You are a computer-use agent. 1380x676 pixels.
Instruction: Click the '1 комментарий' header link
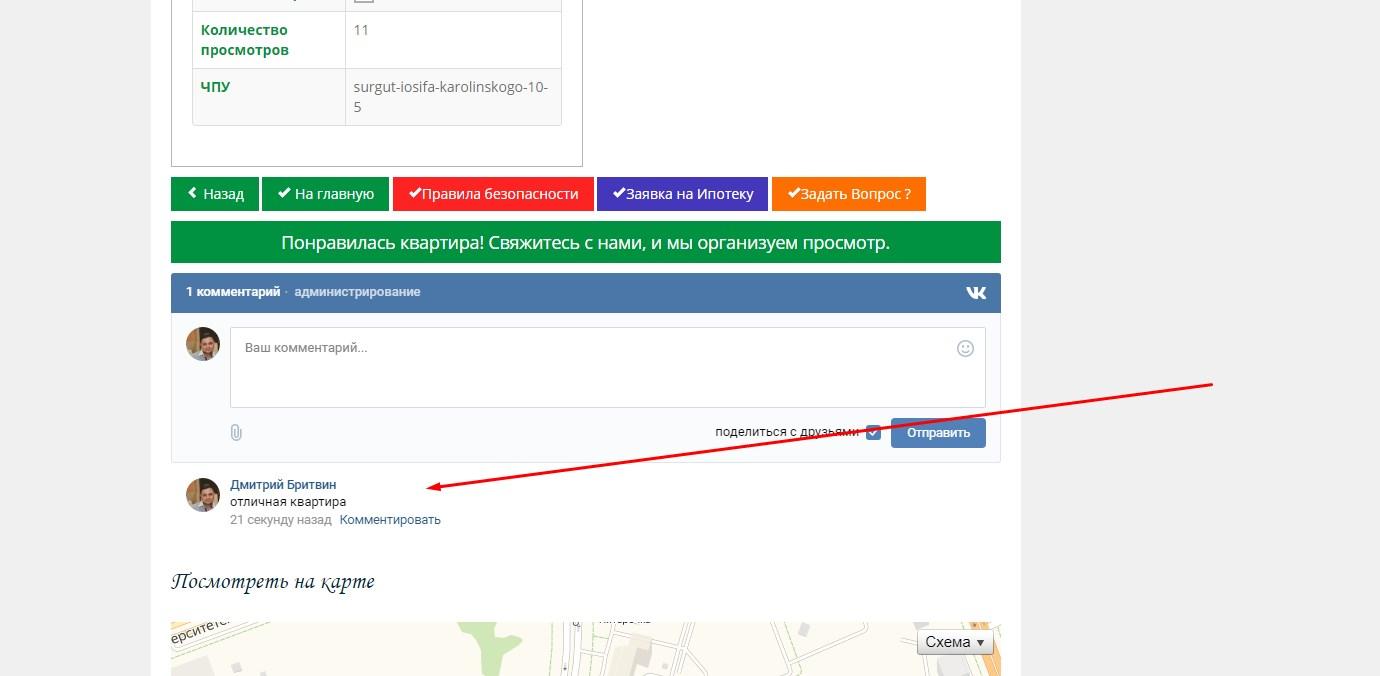point(232,292)
